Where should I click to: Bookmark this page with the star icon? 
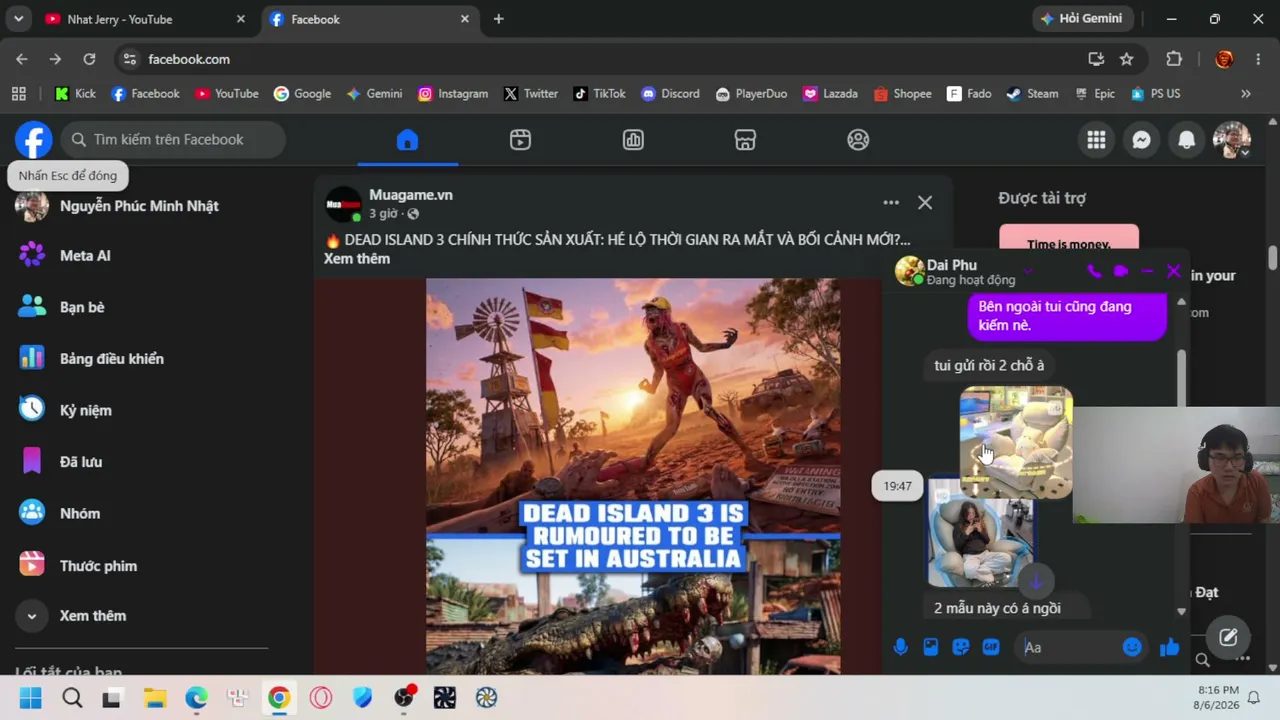tap(1127, 59)
